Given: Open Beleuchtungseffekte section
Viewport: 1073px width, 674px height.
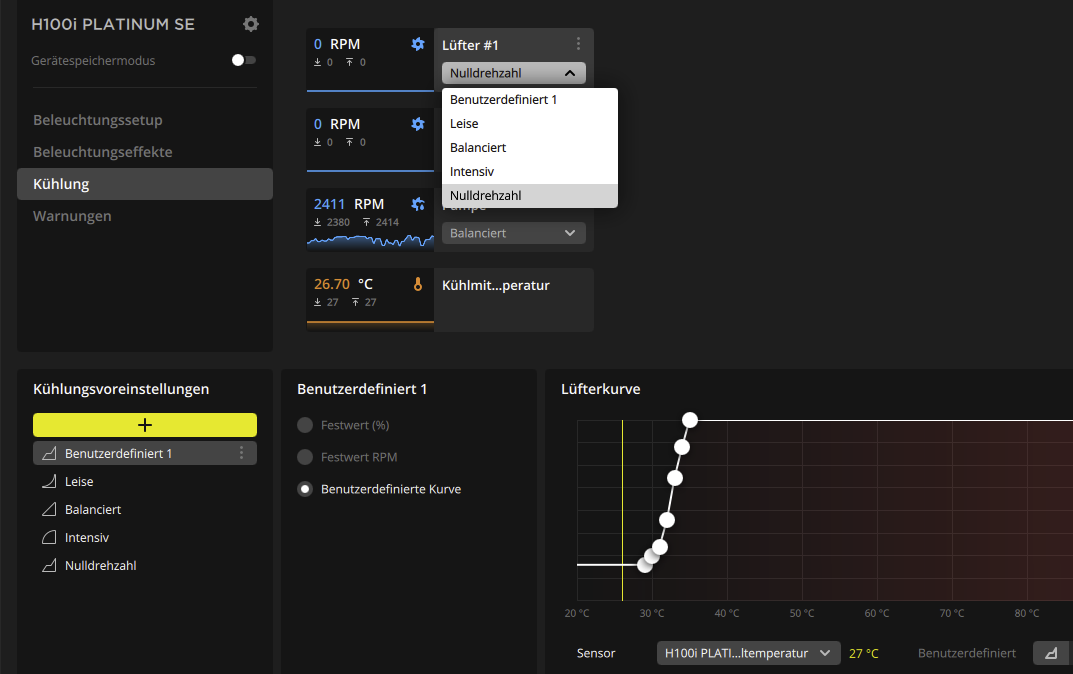Looking at the screenshot, I should point(103,152).
